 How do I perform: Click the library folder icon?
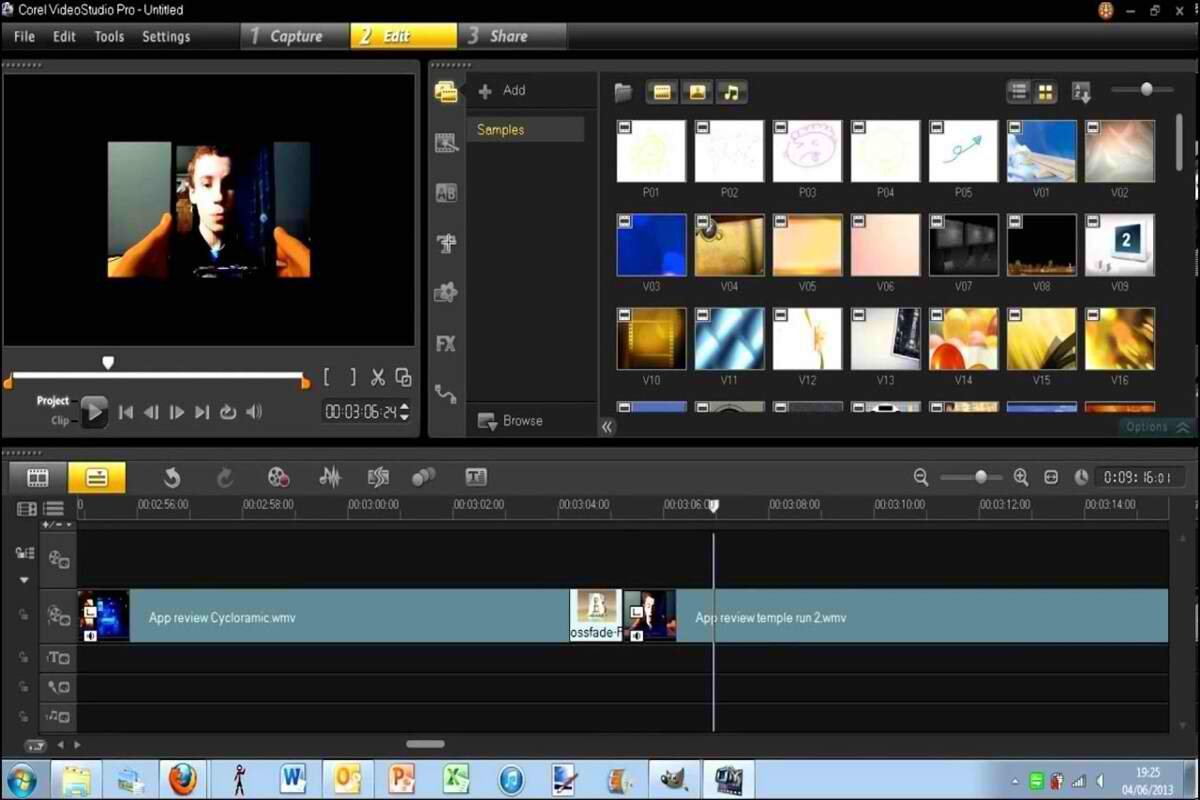pos(623,93)
